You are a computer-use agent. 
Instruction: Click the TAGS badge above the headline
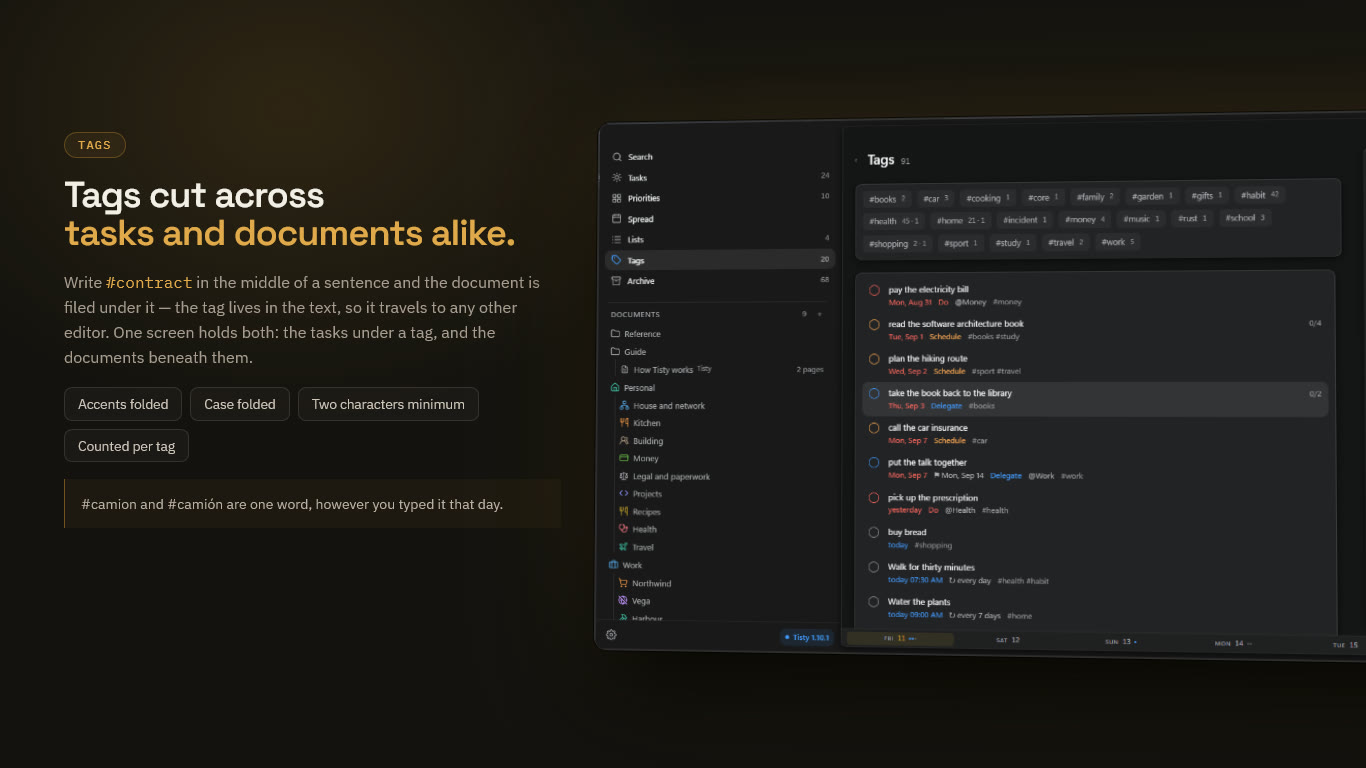coord(95,145)
